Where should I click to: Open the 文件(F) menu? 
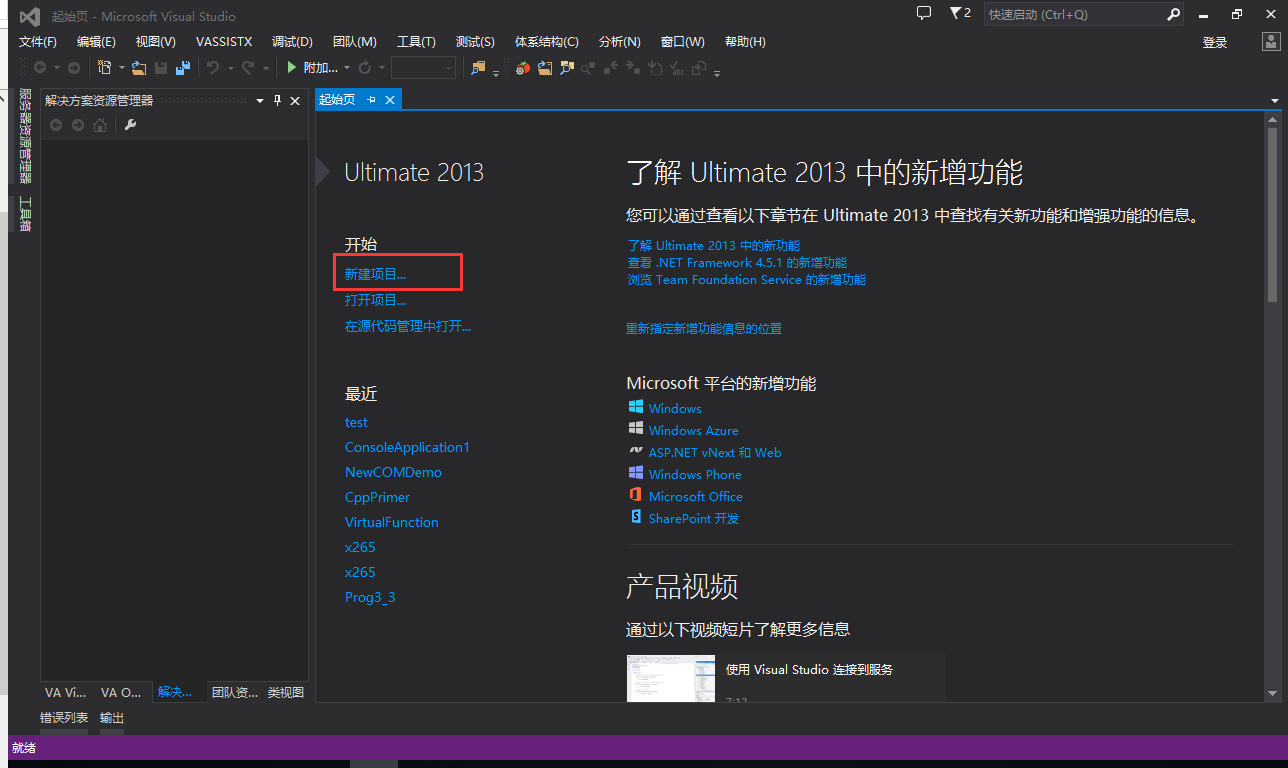[x=38, y=41]
